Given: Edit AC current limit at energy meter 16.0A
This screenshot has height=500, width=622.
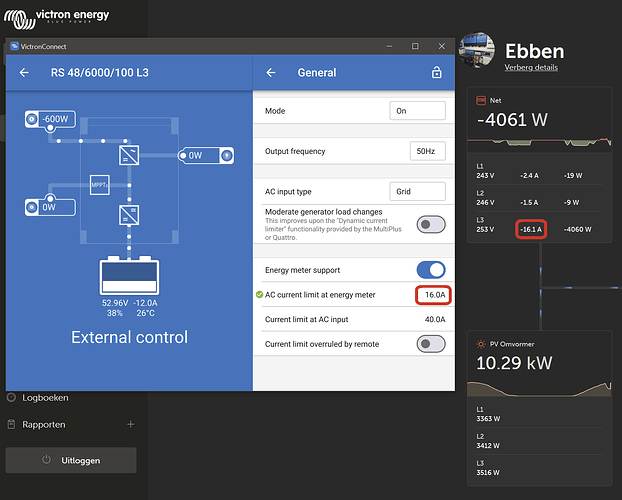Looking at the screenshot, I should pyautogui.click(x=433, y=295).
